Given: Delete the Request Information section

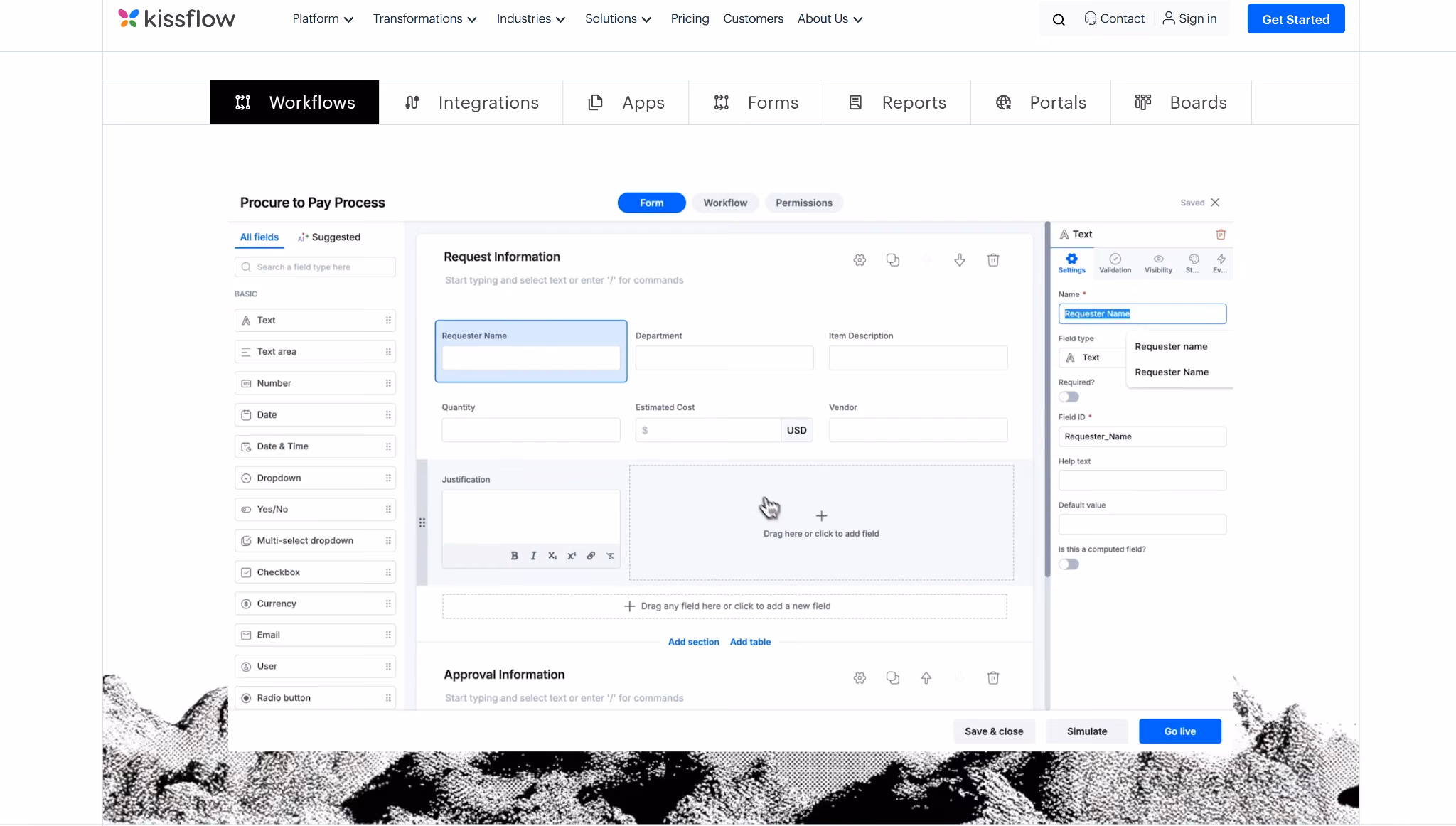Looking at the screenshot, I should [993, 260].
